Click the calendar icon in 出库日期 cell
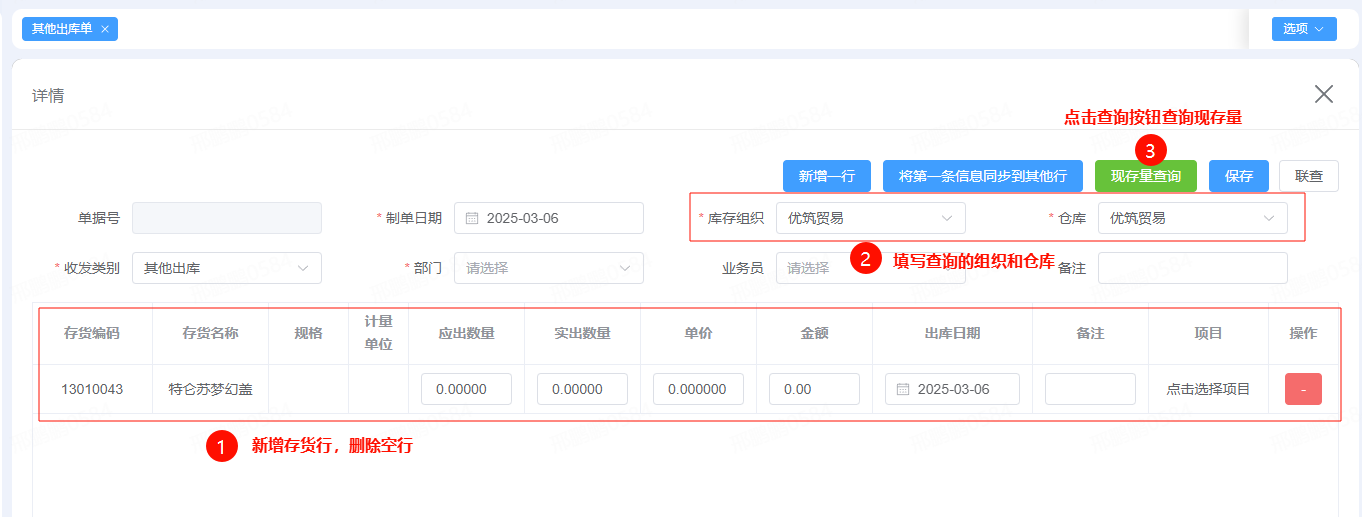Viewport: 1362px width, 517px height. [903, 389]
